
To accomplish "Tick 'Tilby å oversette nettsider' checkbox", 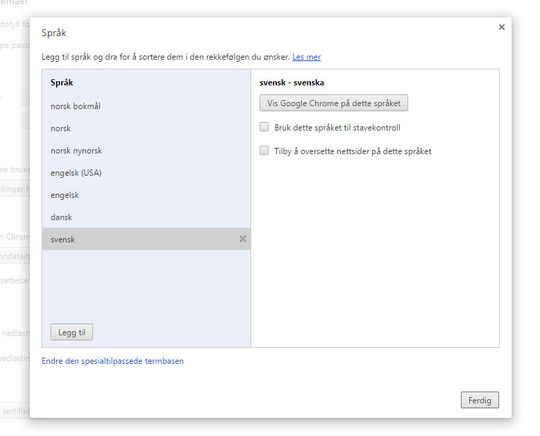I will [264, 150].
